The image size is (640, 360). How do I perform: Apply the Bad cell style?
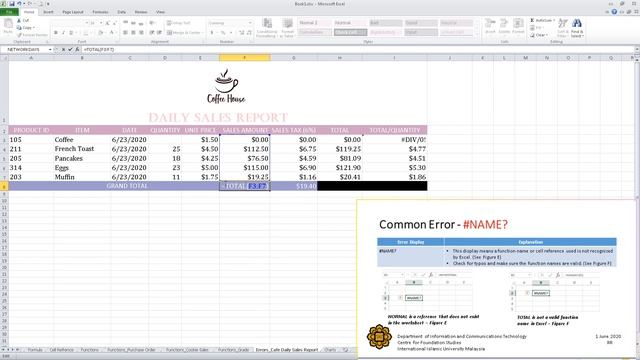pos(386,23)
